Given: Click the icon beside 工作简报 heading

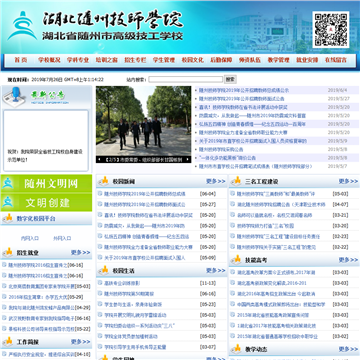Looking at the screenshot, I should point(8,341).
